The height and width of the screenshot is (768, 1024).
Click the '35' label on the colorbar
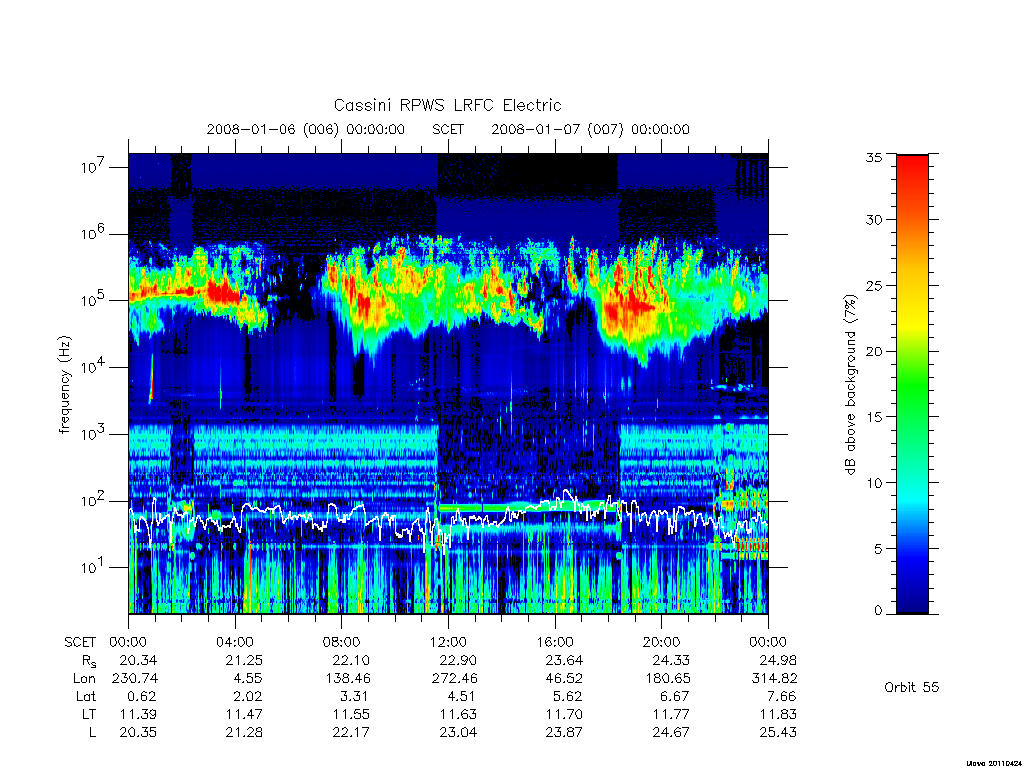tap(873, 157)
